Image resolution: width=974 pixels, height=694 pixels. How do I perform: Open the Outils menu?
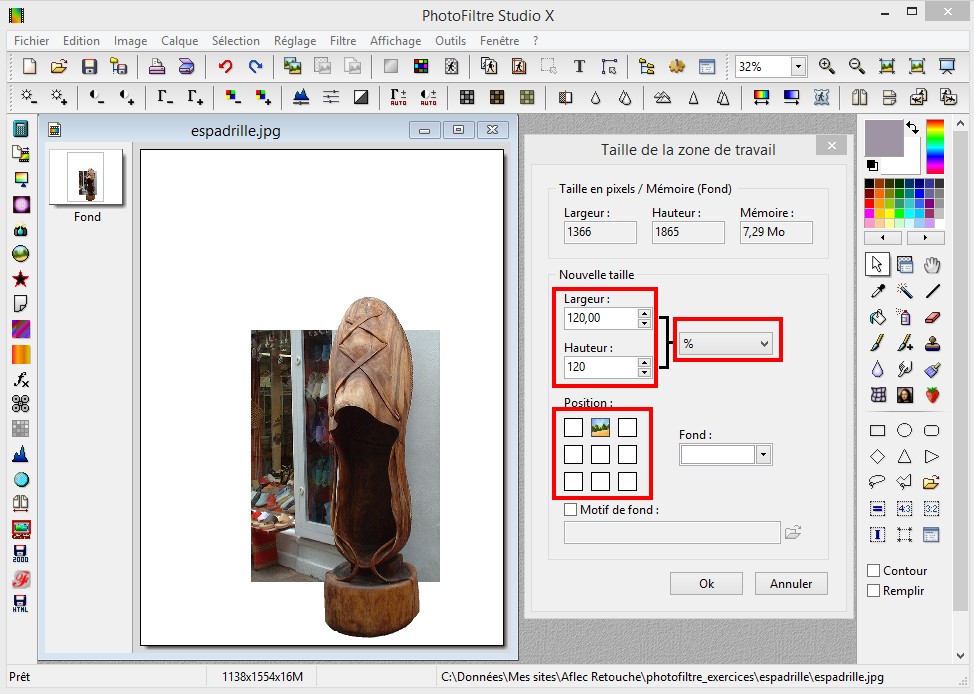coord(450,40)
